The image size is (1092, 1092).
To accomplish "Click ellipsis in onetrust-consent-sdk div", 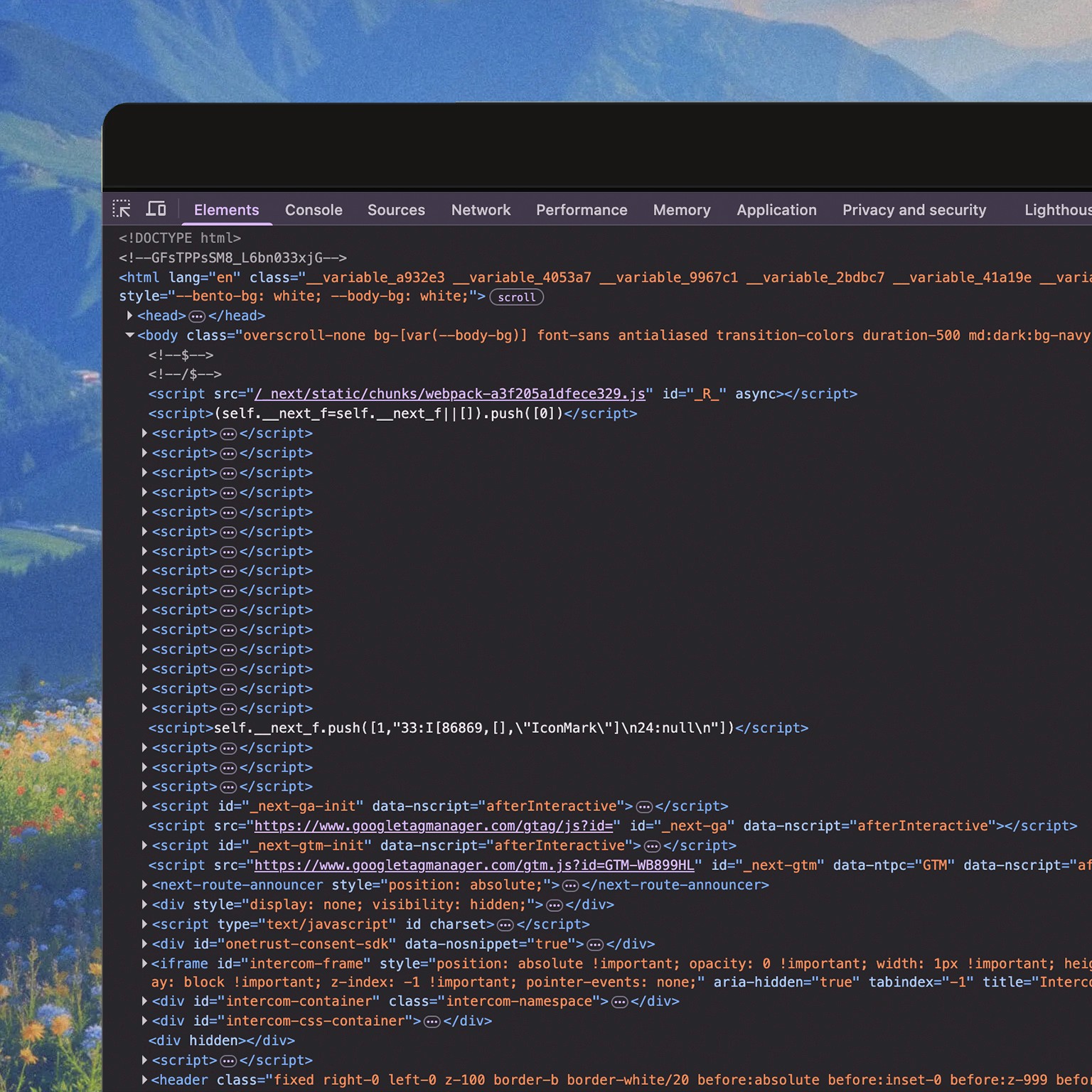I will 595,945.
